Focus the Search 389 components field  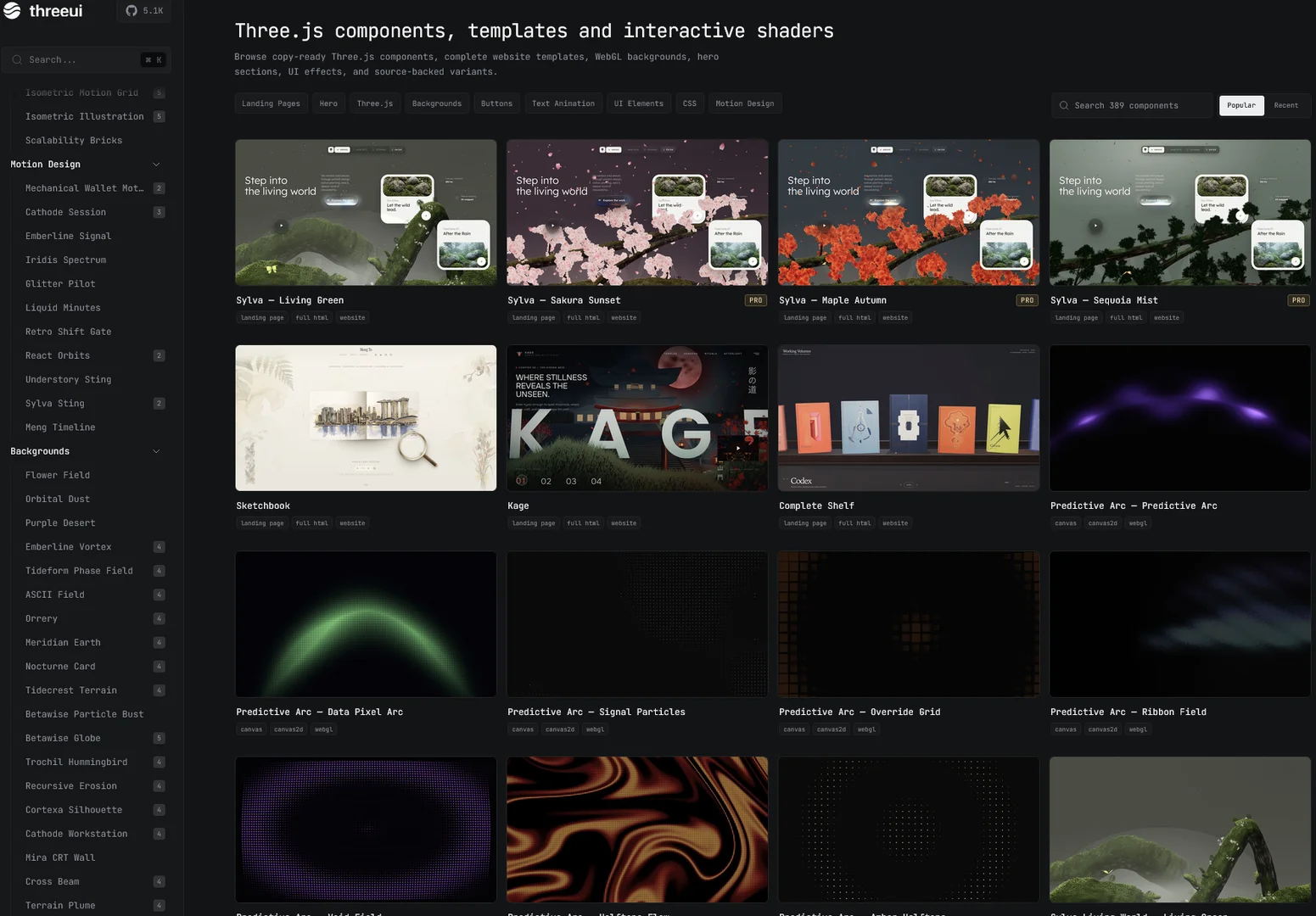(1132, 105)
